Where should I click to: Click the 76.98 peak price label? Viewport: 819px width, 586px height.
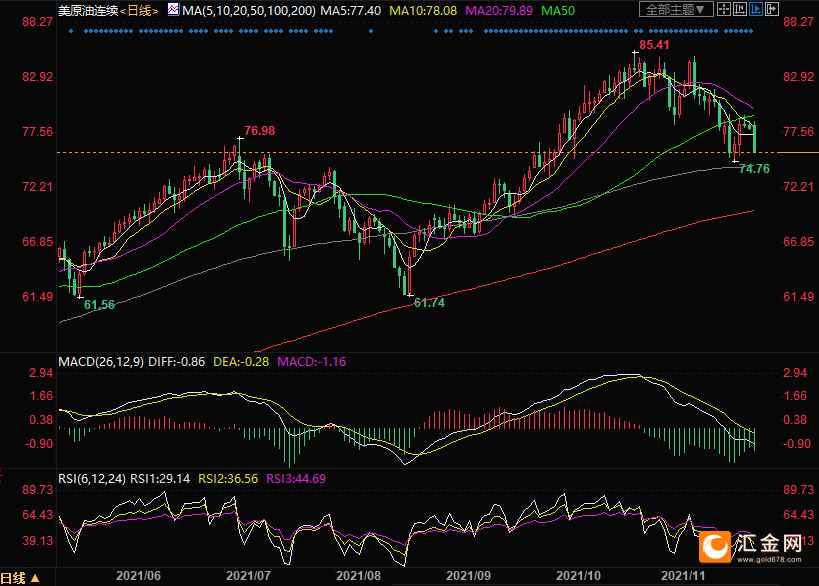[260, 131]
